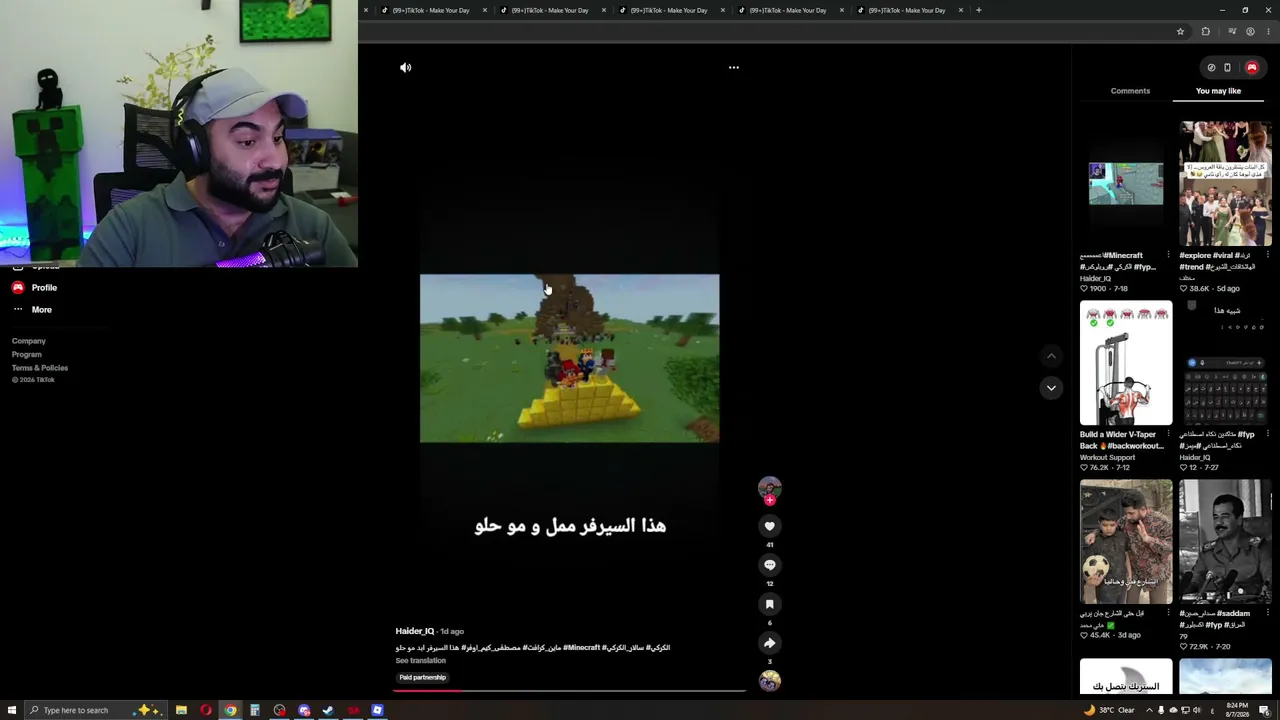Expand the Company footer section

click(x=29, y=341)
